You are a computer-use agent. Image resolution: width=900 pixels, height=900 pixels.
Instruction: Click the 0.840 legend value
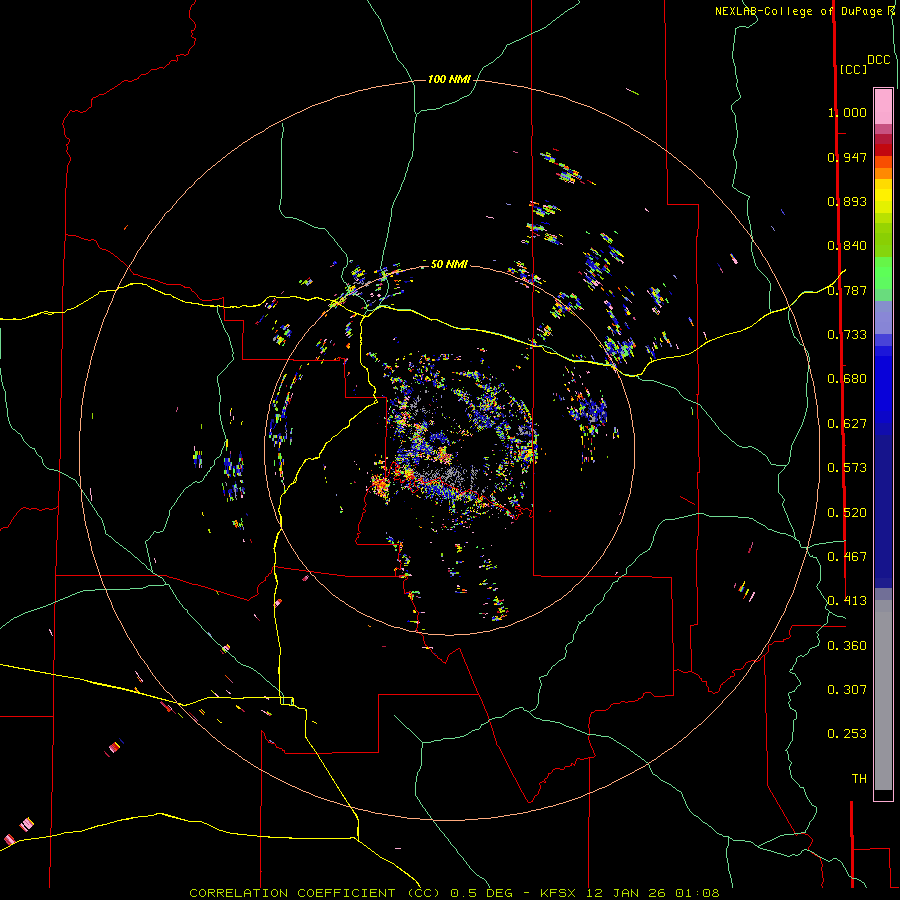(x=847, y=246)
